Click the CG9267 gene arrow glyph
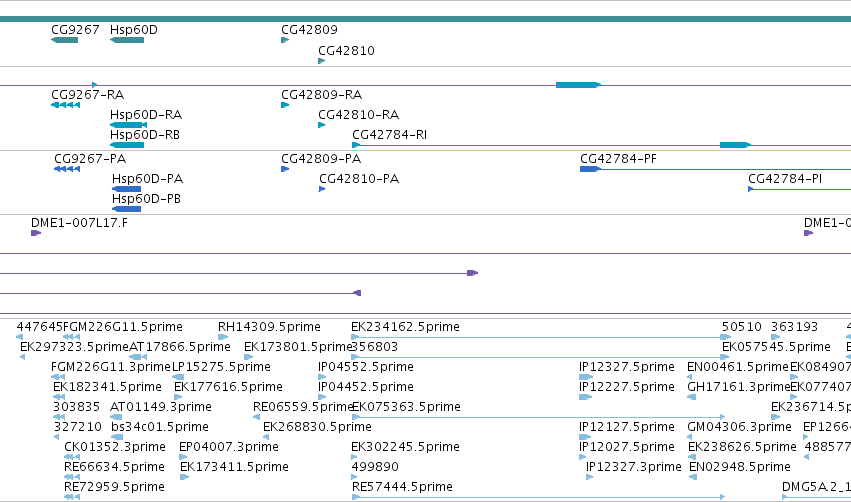 coord(65,40)
